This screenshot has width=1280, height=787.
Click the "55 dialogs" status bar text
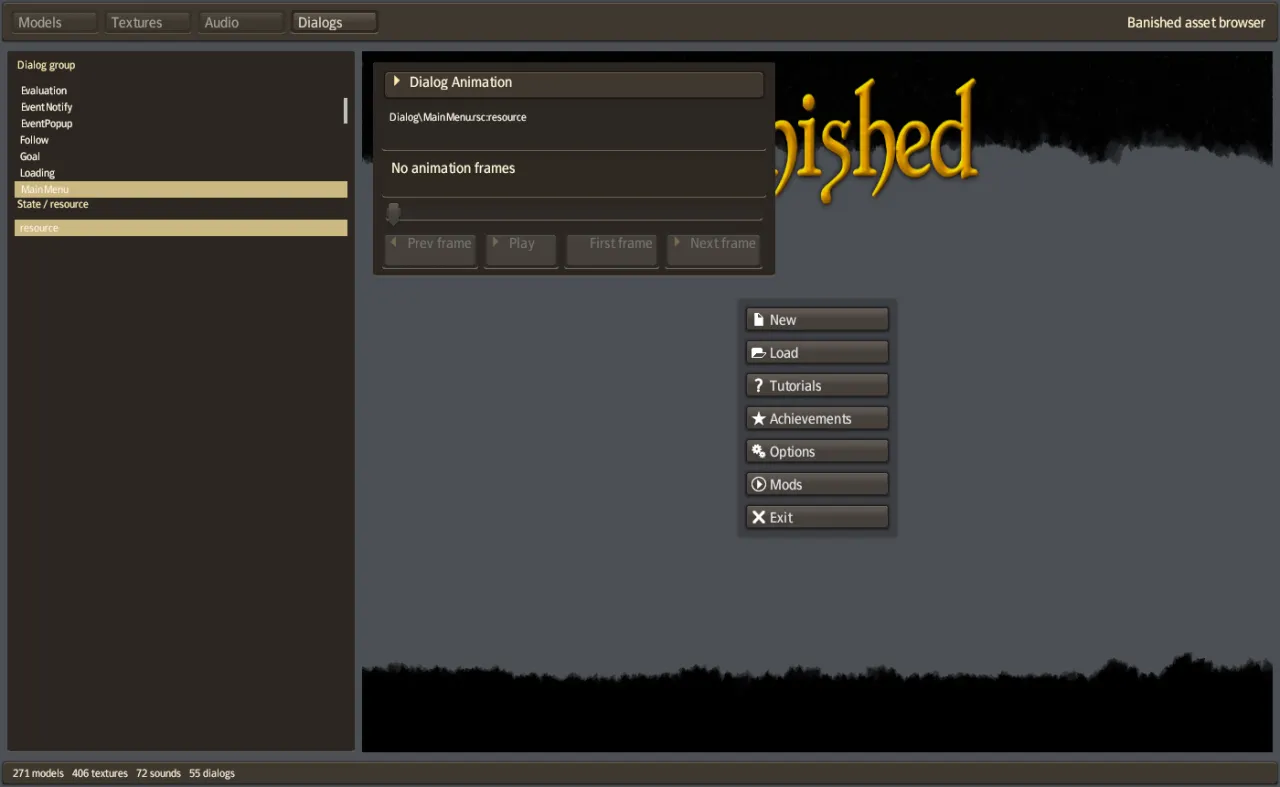[212, 773]
